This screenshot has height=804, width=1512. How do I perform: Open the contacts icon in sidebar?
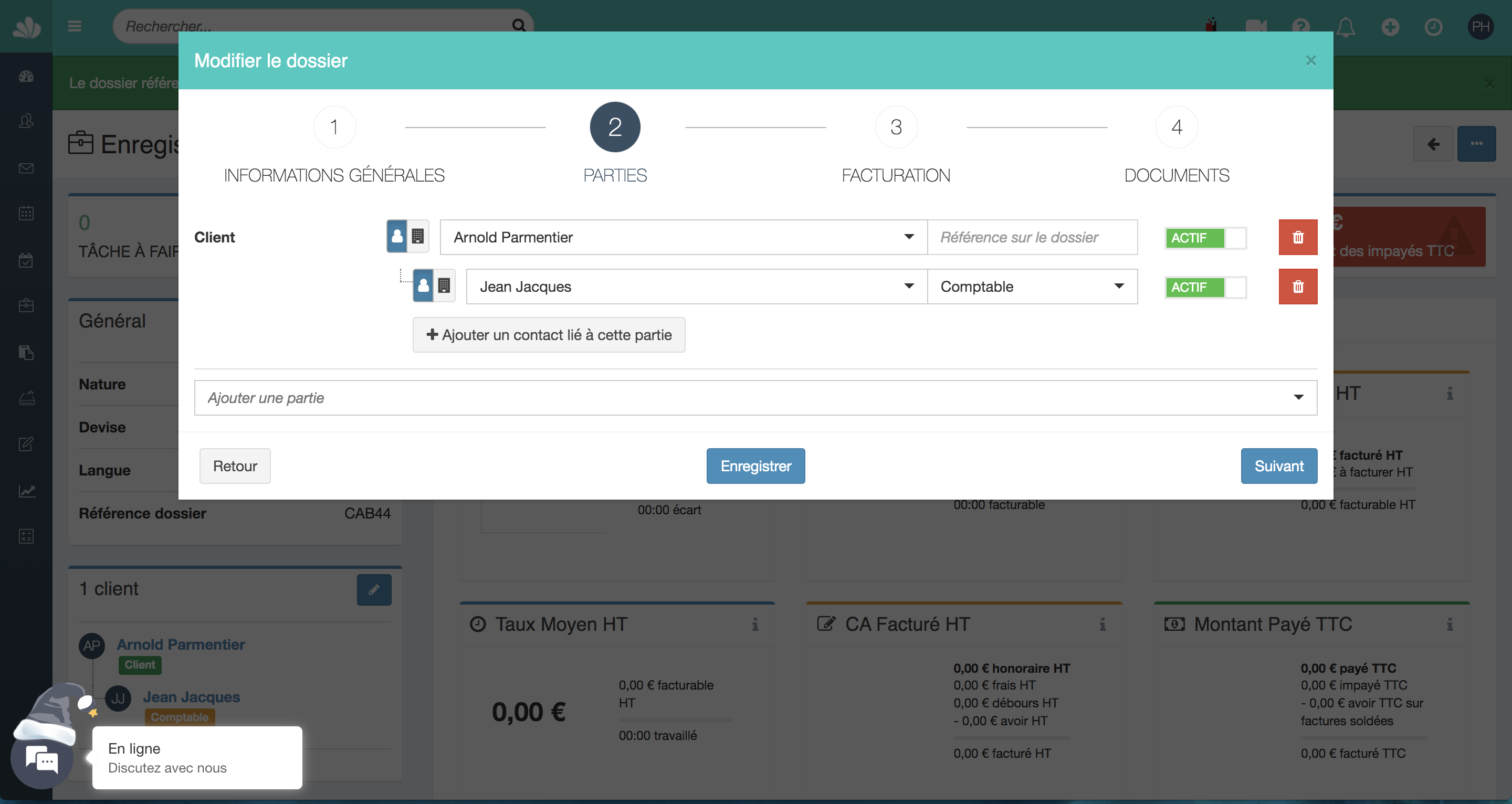[26, 121]
